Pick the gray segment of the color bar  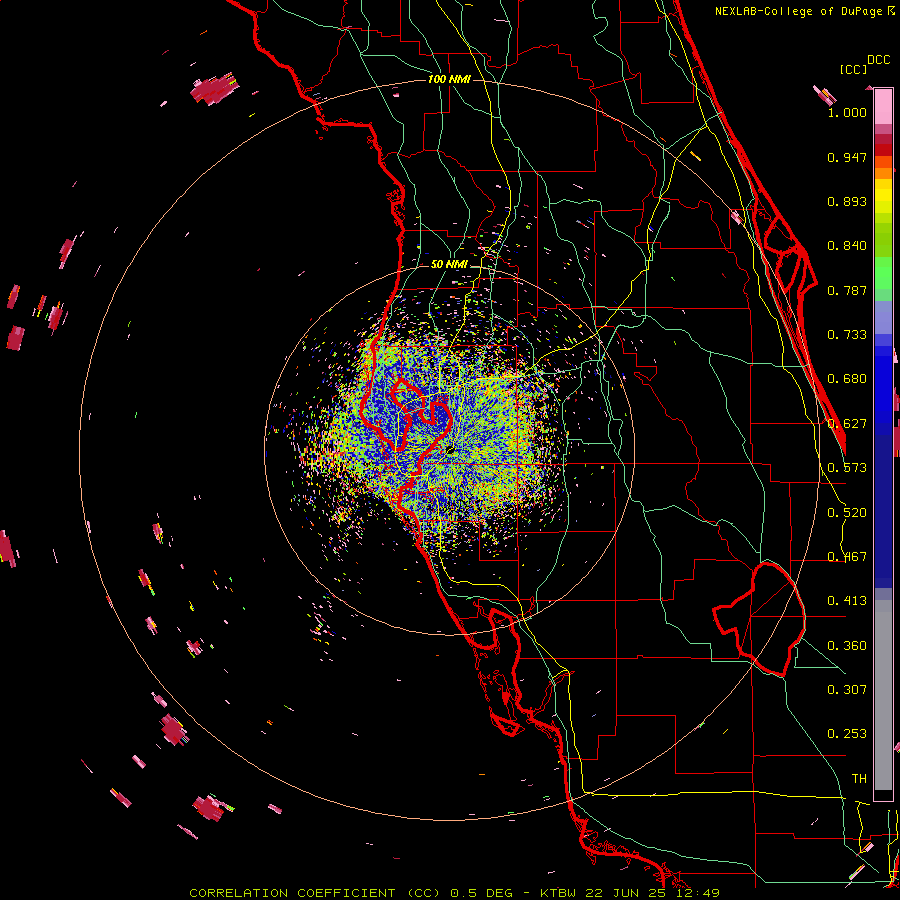pos(883,695)
